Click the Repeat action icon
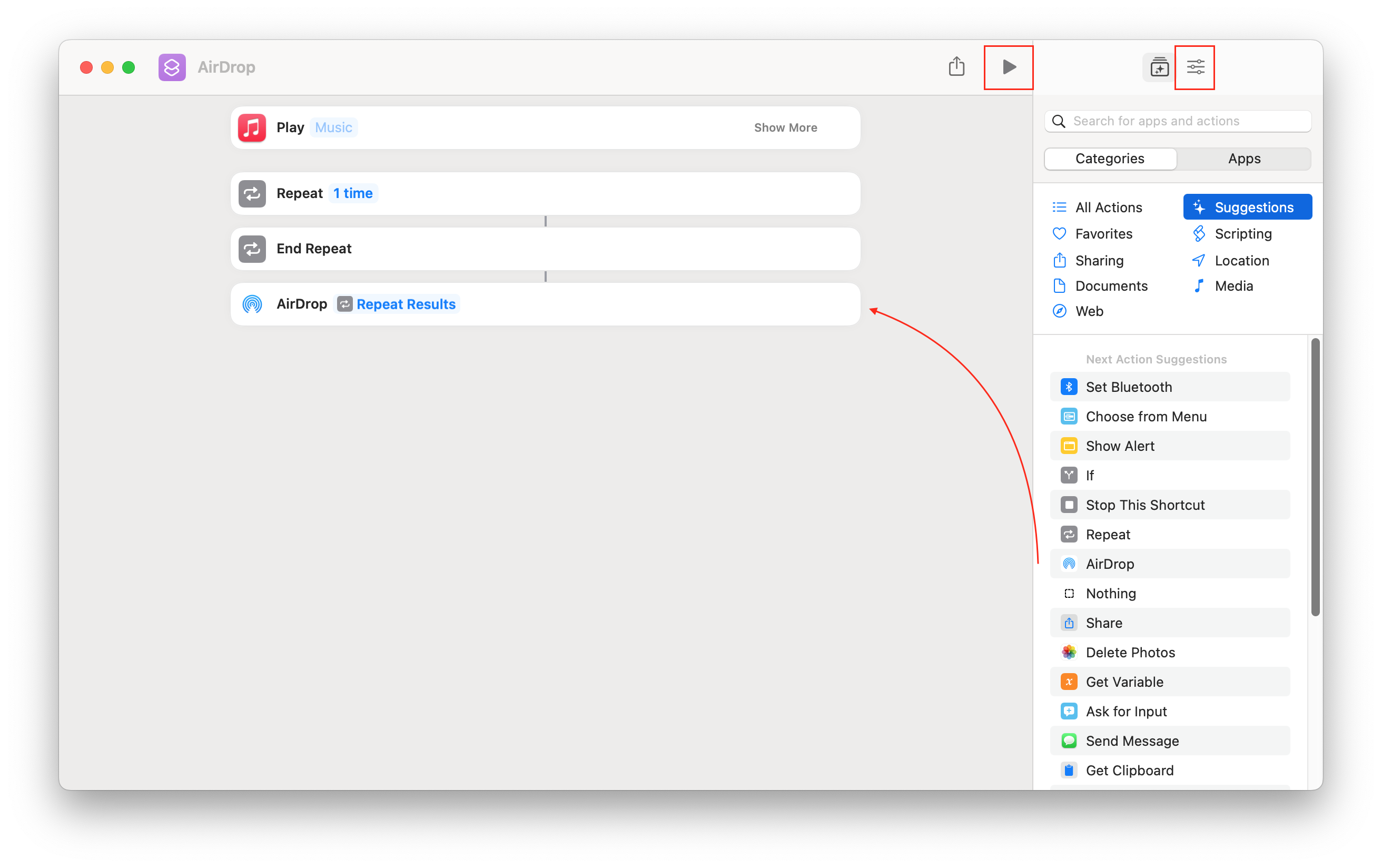Viewport: 1382px width, 868px height. tap(253, 193)
